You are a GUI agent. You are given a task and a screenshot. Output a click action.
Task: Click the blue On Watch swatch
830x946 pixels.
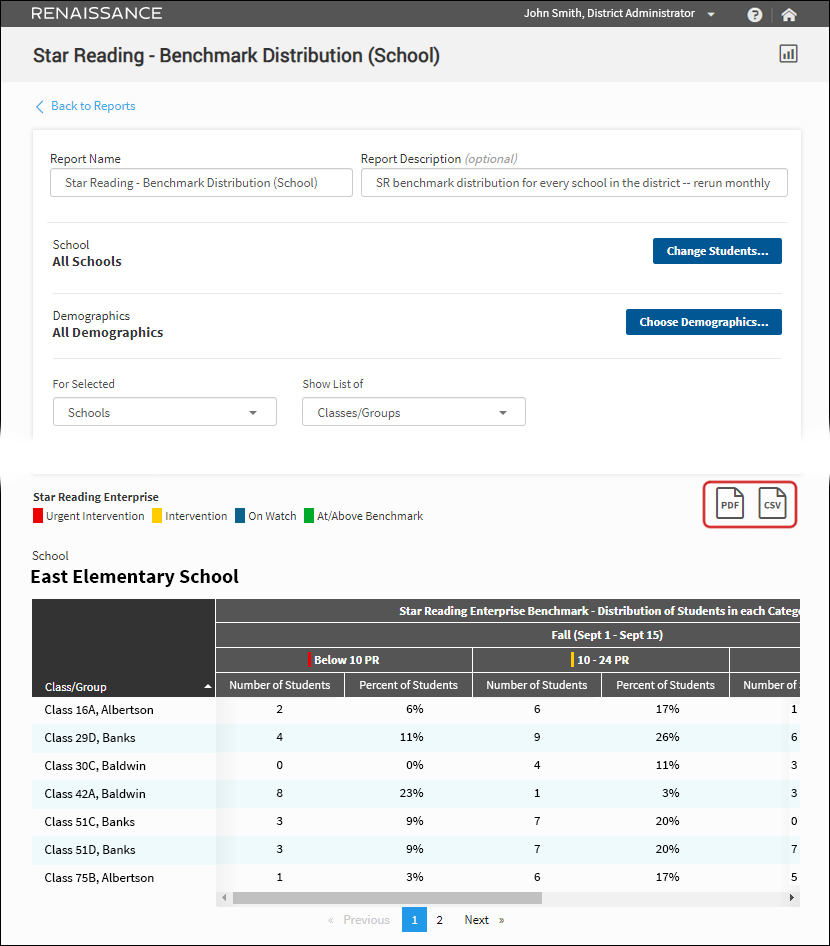pyautogui.click(x=240, y=516)
